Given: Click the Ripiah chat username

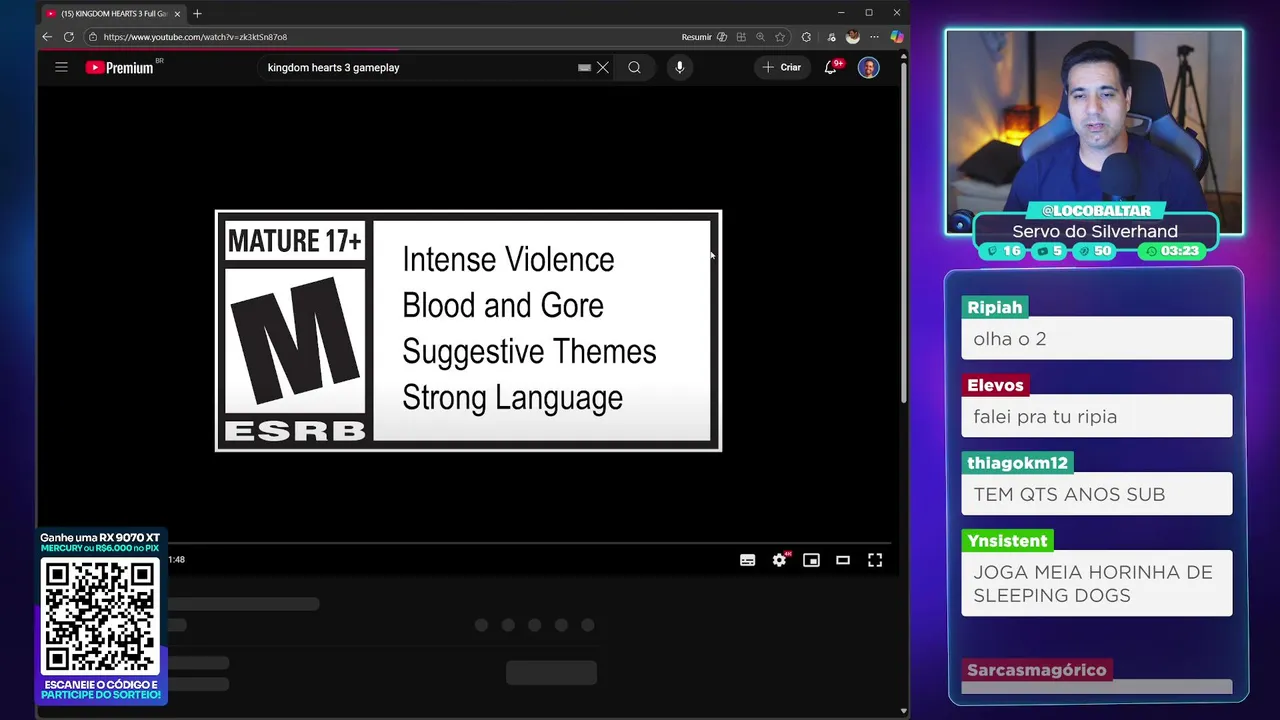Looking at the screenshot, I should click(995, 307).
